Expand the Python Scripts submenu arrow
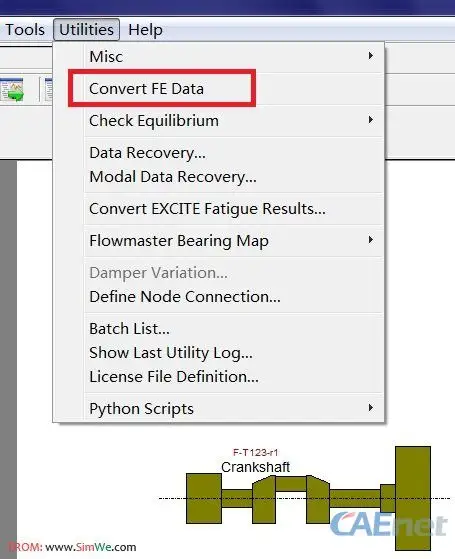Viewport: 455px width, 559px height. click(x=371, y=408)
